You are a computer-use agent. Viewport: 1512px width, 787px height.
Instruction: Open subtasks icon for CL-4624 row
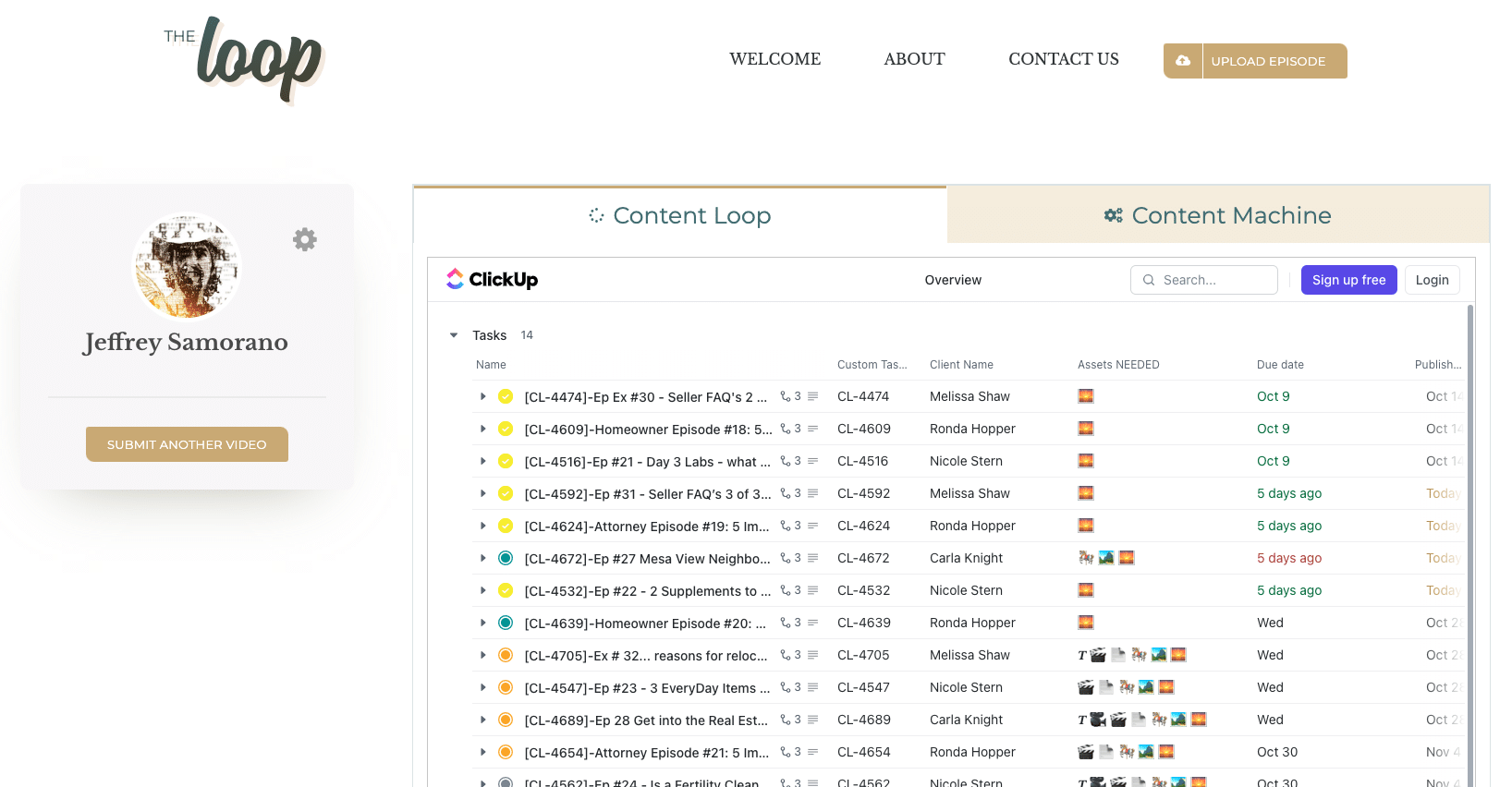[x=786, y=526]
